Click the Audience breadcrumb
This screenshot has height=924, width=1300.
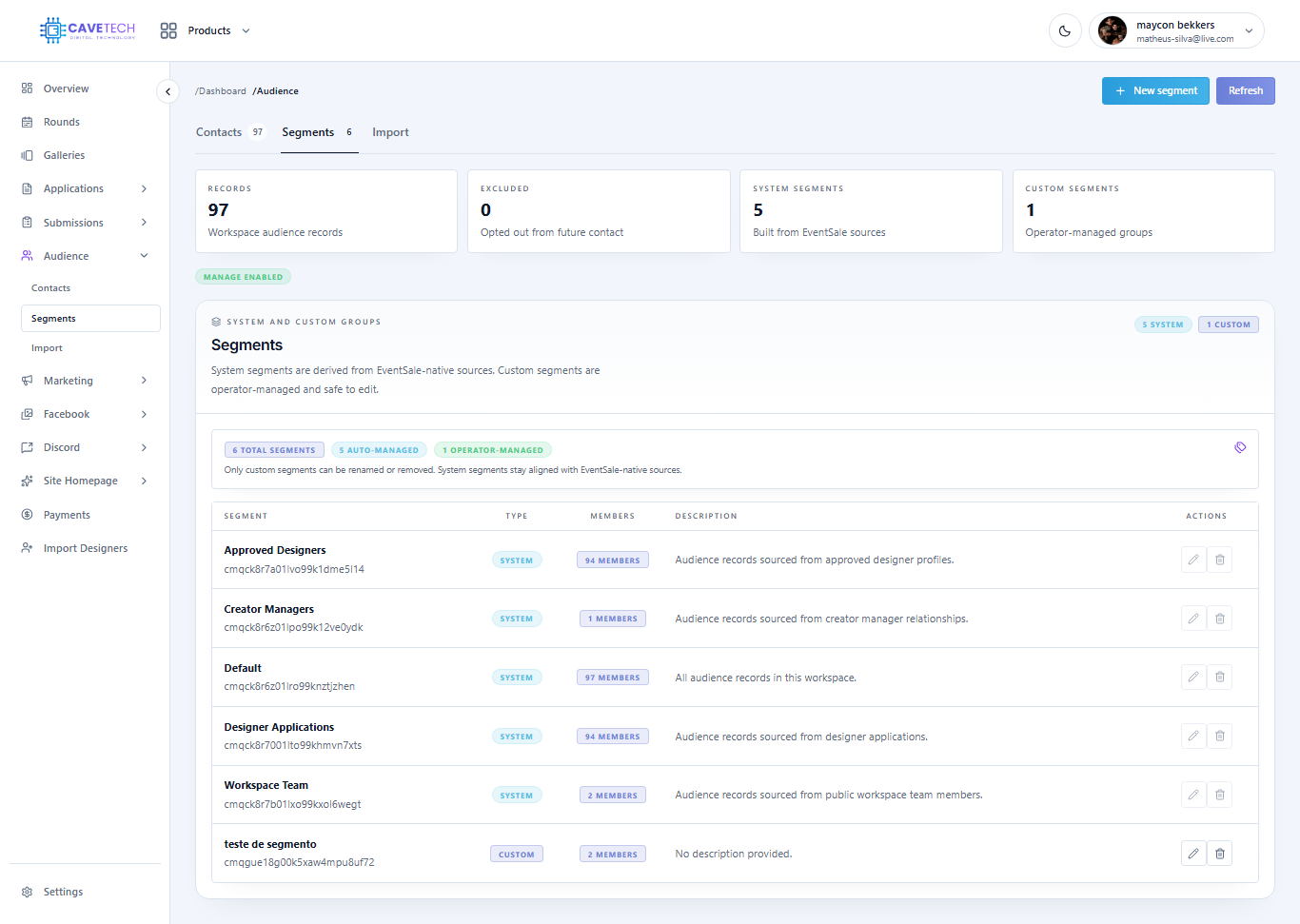click(276, 91)
